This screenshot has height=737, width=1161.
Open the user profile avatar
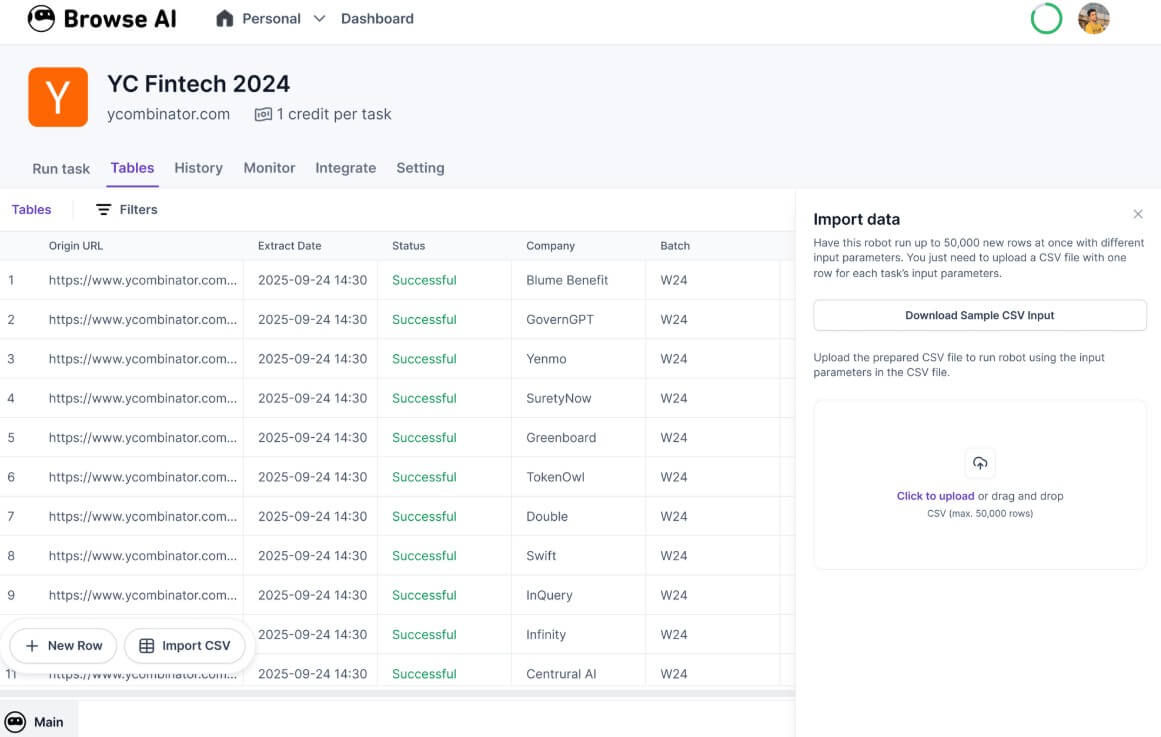click(x=1094, y=19)
